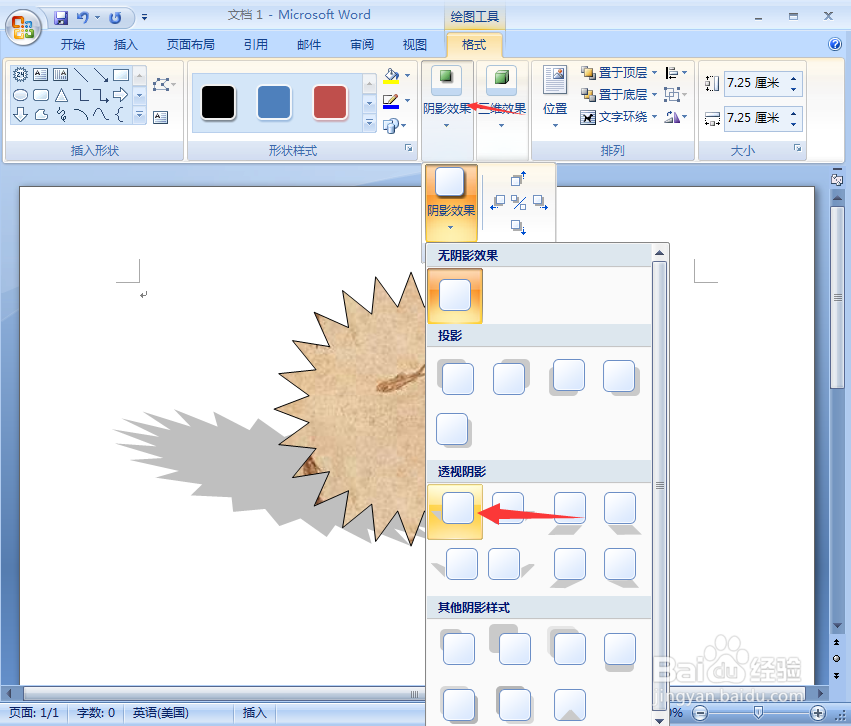The width and height of the screenshot is (851, 726).
Task: Redo the last action
Action: point(115,18)
